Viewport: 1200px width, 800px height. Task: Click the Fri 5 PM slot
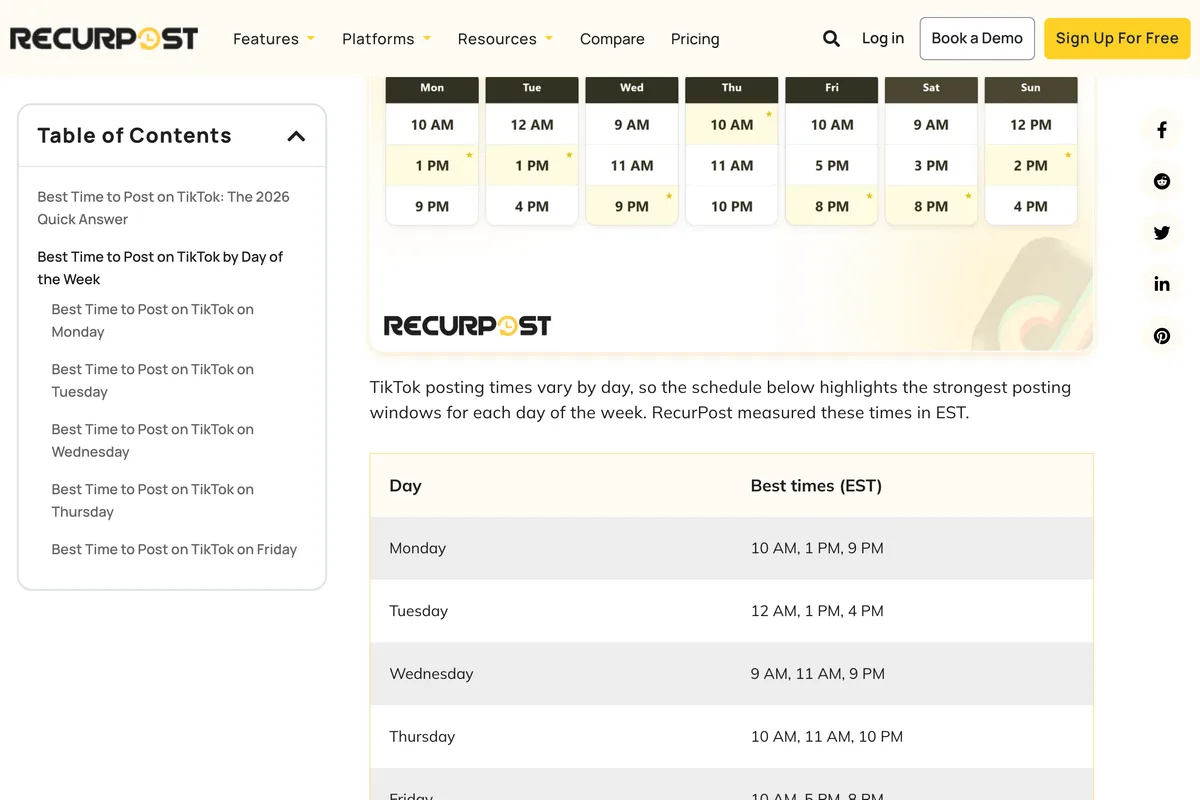tap(832, 165)
